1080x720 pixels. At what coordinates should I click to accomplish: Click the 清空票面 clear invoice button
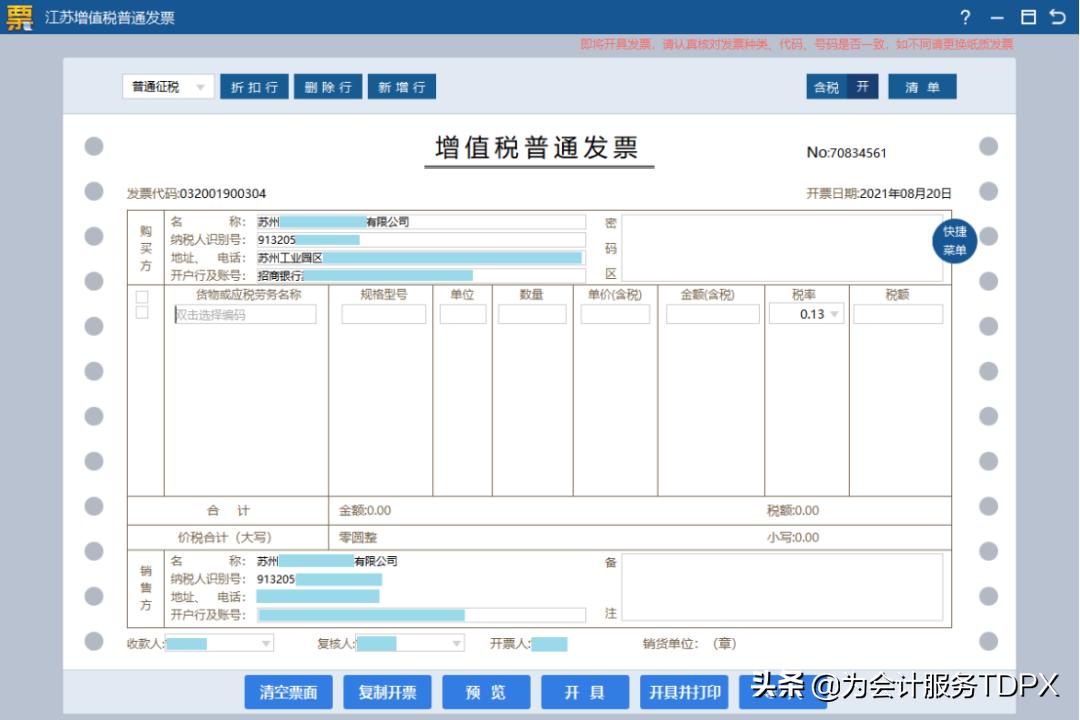288,691
